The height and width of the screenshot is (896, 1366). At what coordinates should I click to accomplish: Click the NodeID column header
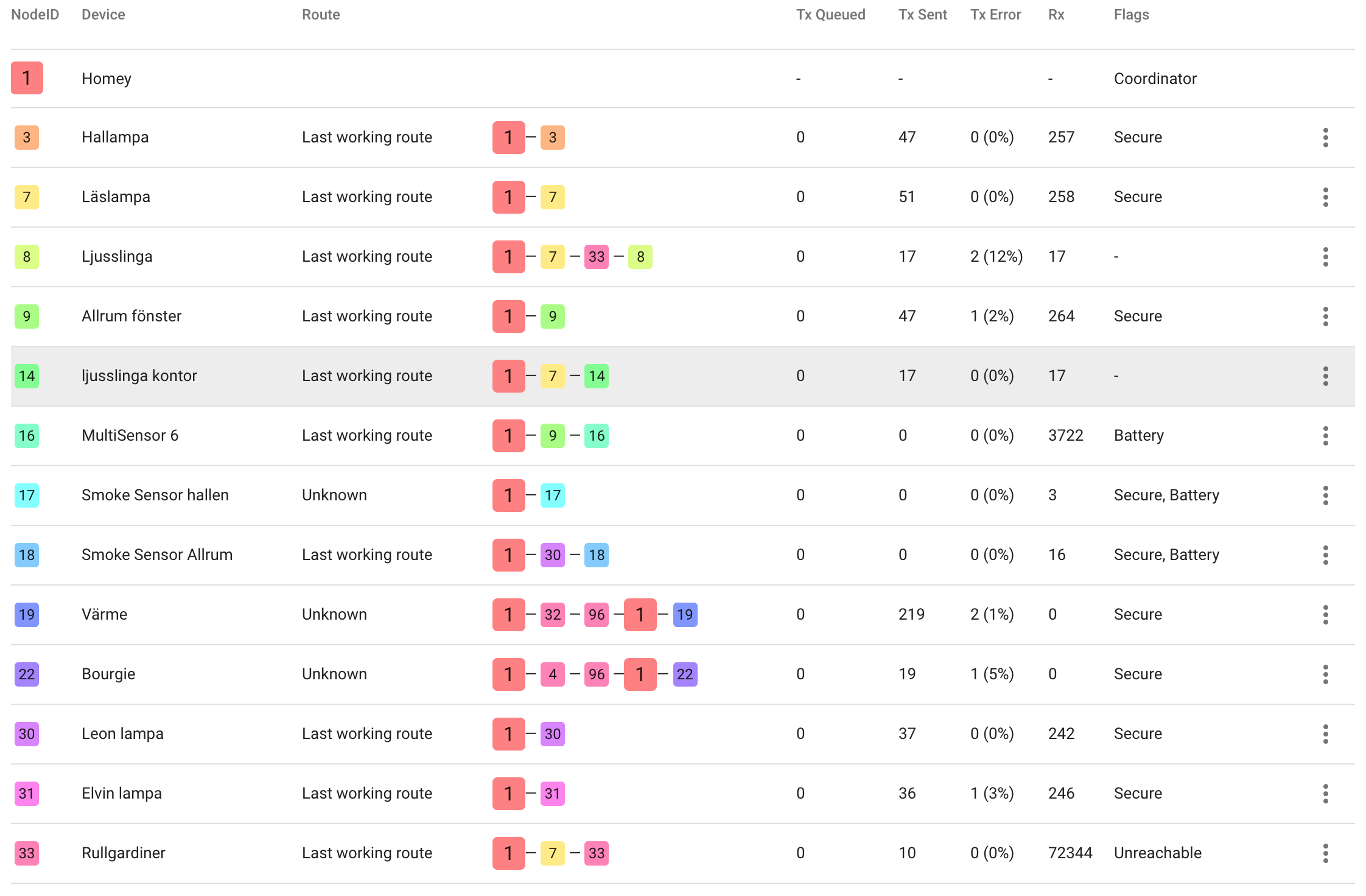click(35, 15)
